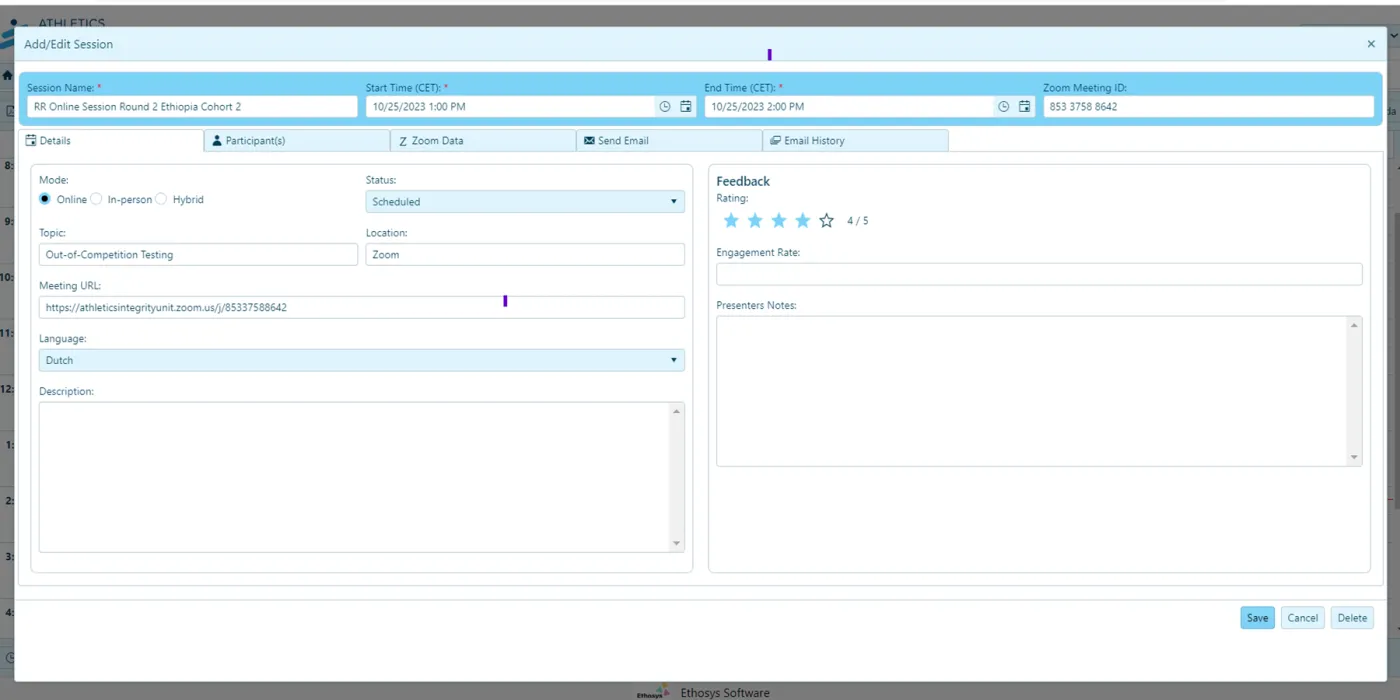The image size is (1400, 700).
Task: Click the Presenters Notes scrollbar down arrow
Action: tap(1355, 458)
